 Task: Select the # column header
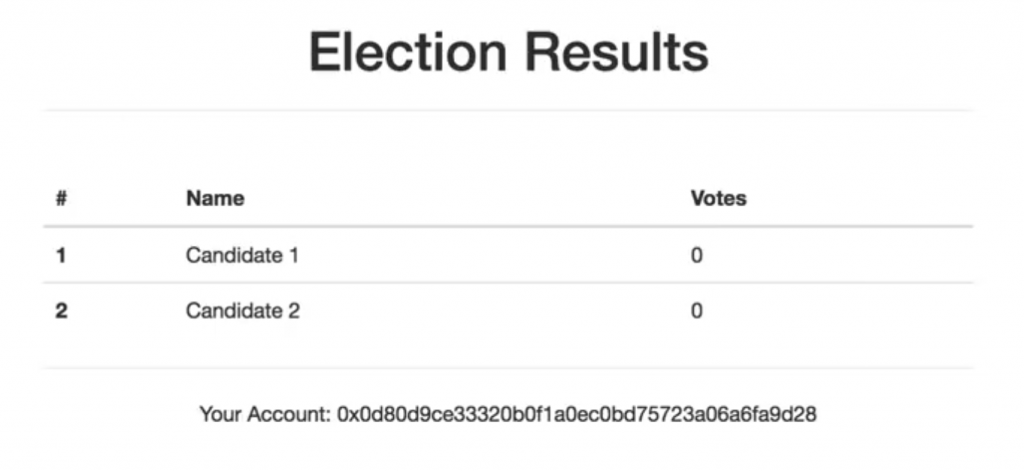point(61,198)
